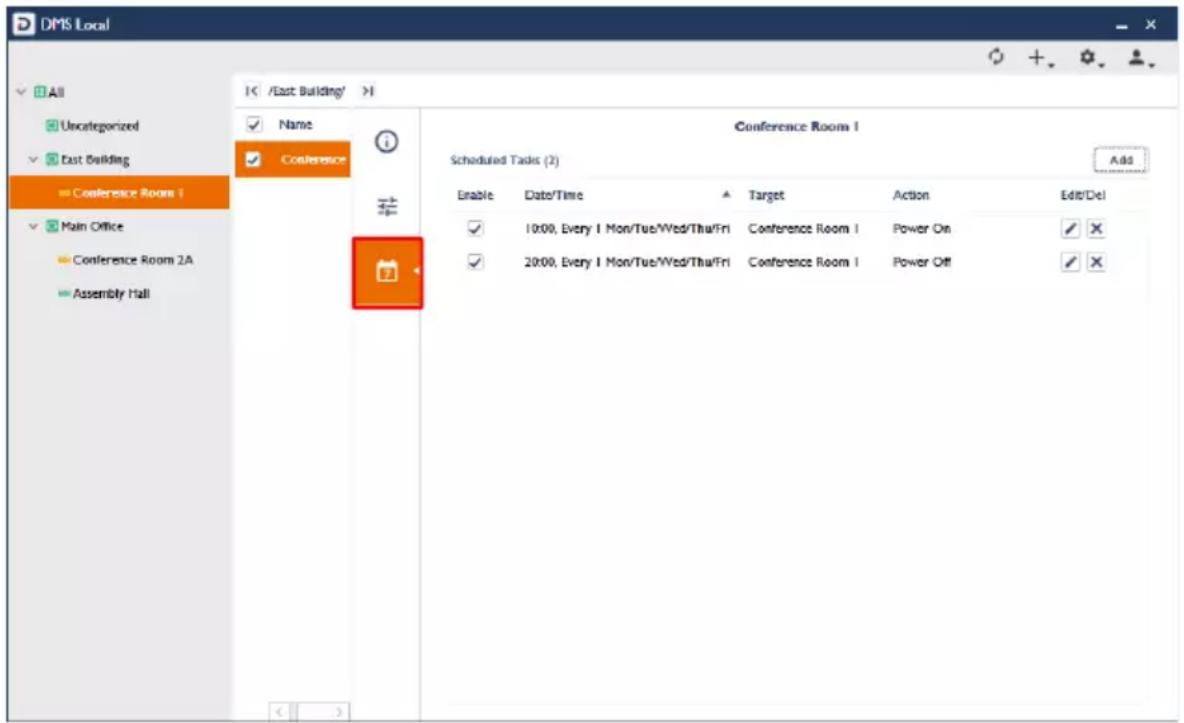Open the plus add menu icon
Screen dimensions: 1184x723
pyautogui.click(x=1041, y=57)
